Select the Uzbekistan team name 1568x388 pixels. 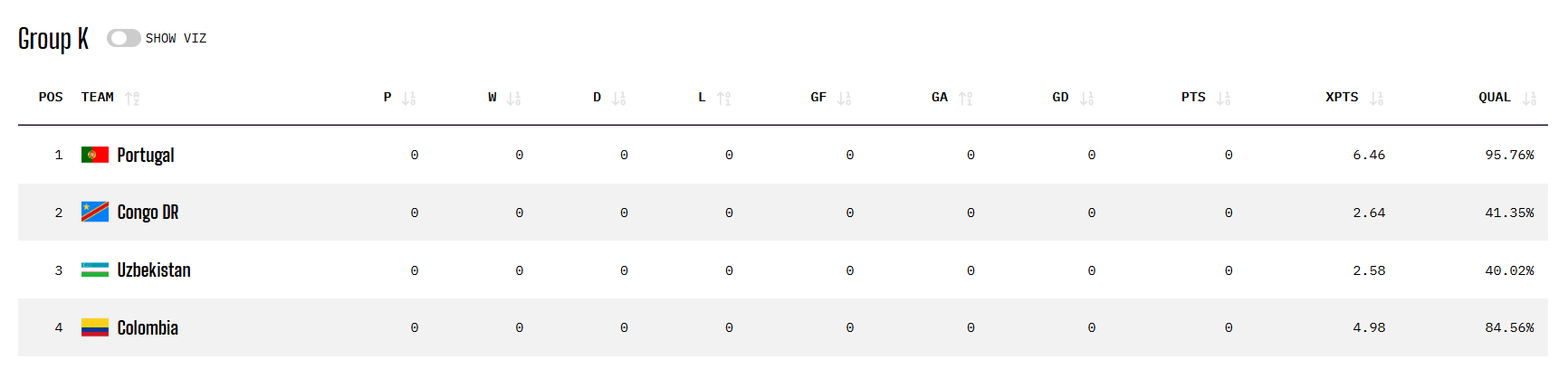coord(154,270)
